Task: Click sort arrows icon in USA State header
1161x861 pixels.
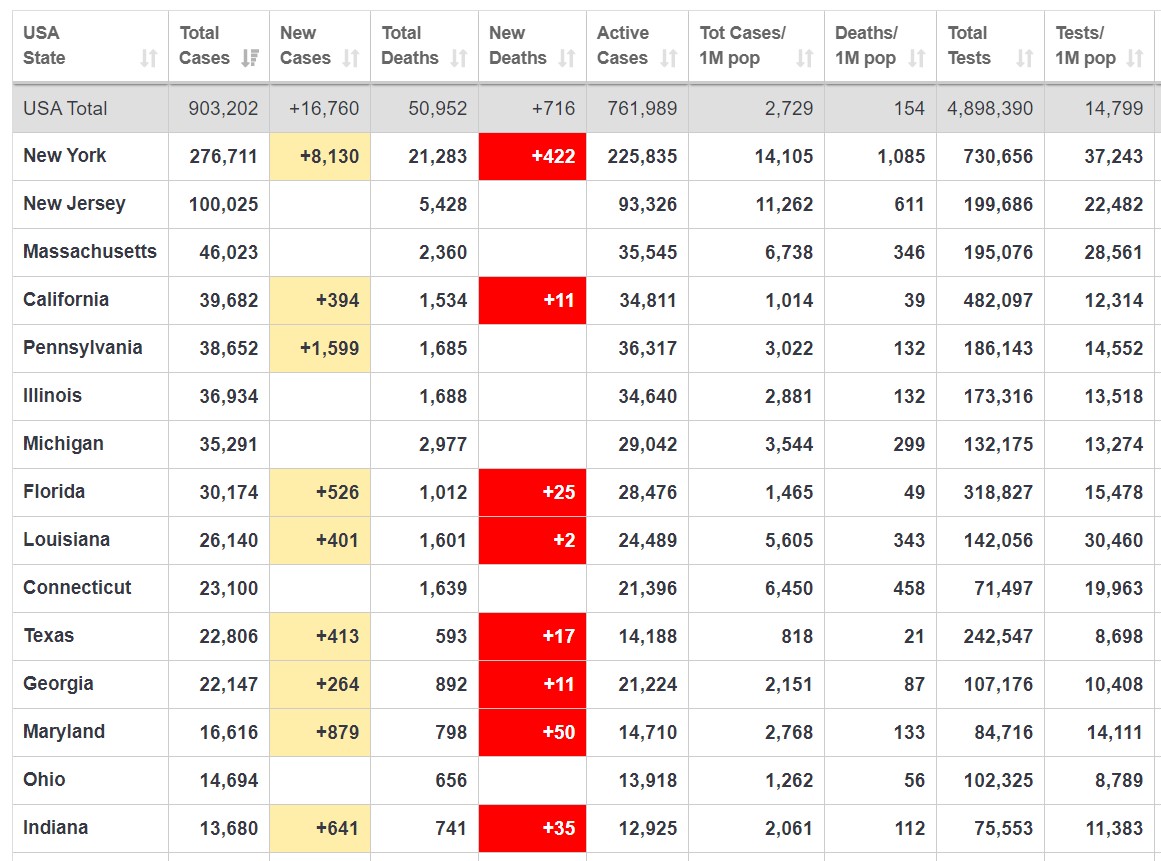Action: tap(149, 59)
